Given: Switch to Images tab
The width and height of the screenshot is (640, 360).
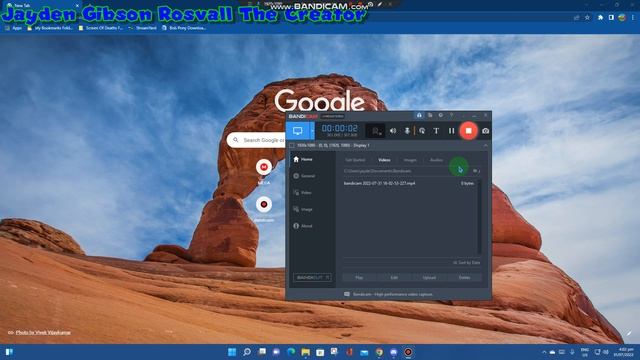Looking at the screenshot, I should pyautogui.click(x=410, y=160).
